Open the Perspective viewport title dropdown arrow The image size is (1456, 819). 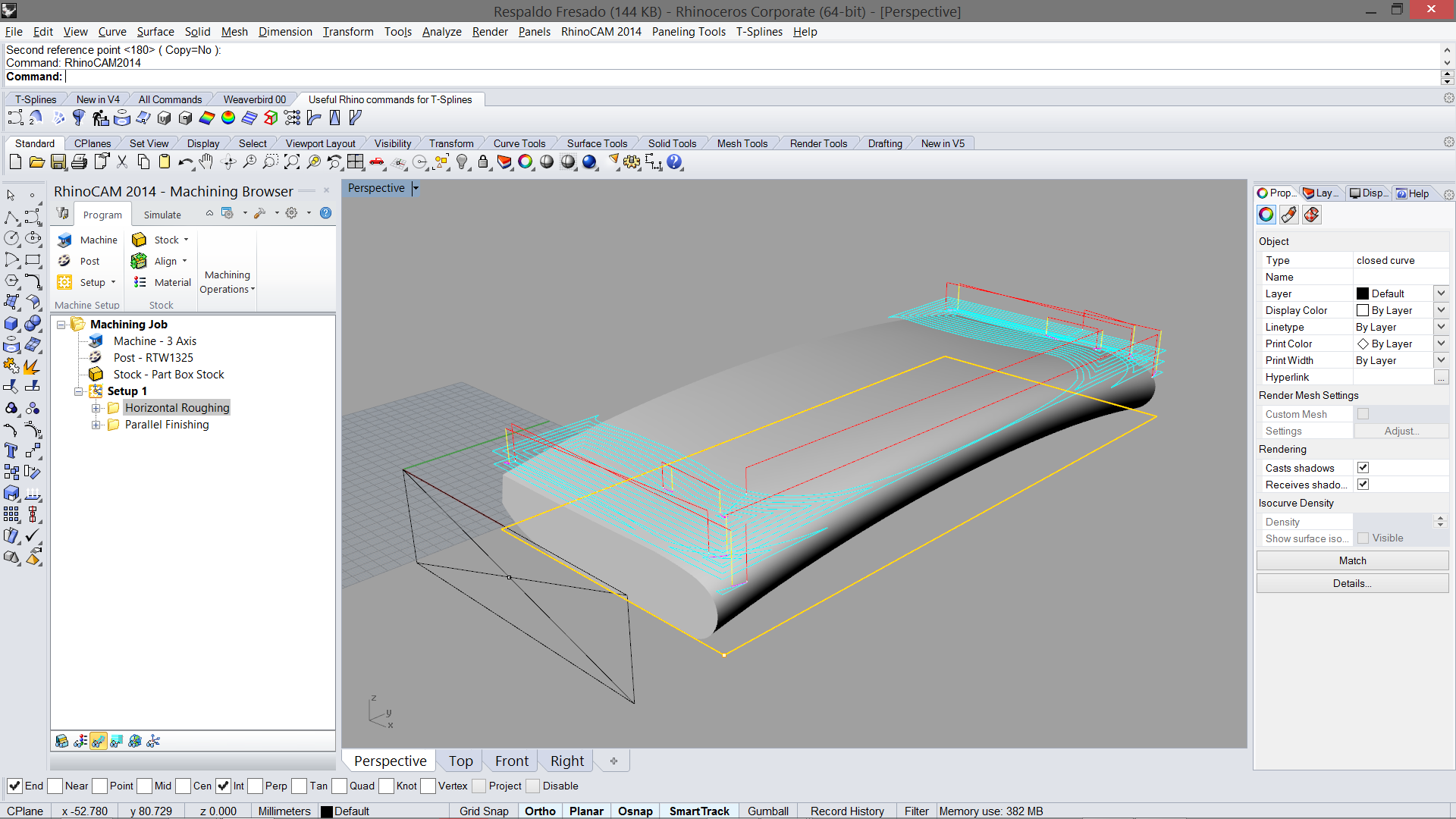pyautogui.click(x=416, y=188)
